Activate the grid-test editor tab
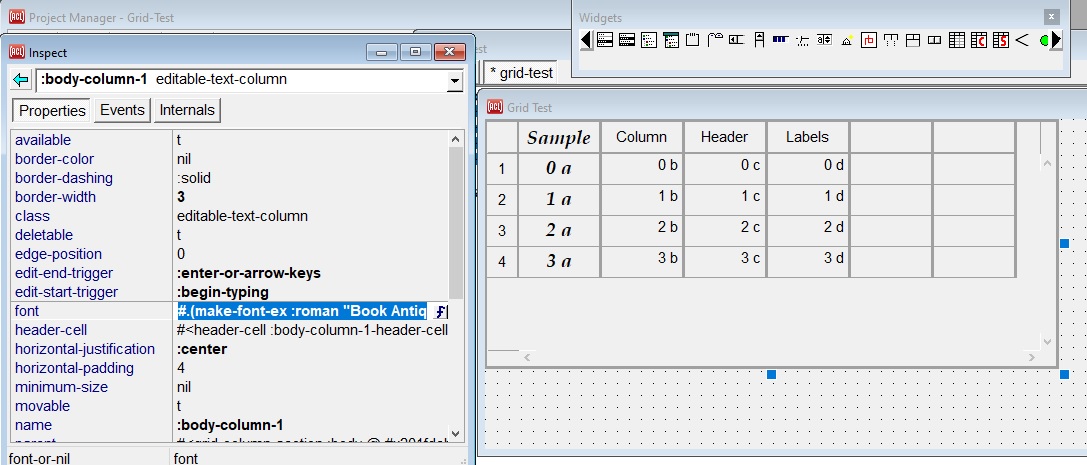The height and width of the screenshot is (465, 1087). [521, 73]
